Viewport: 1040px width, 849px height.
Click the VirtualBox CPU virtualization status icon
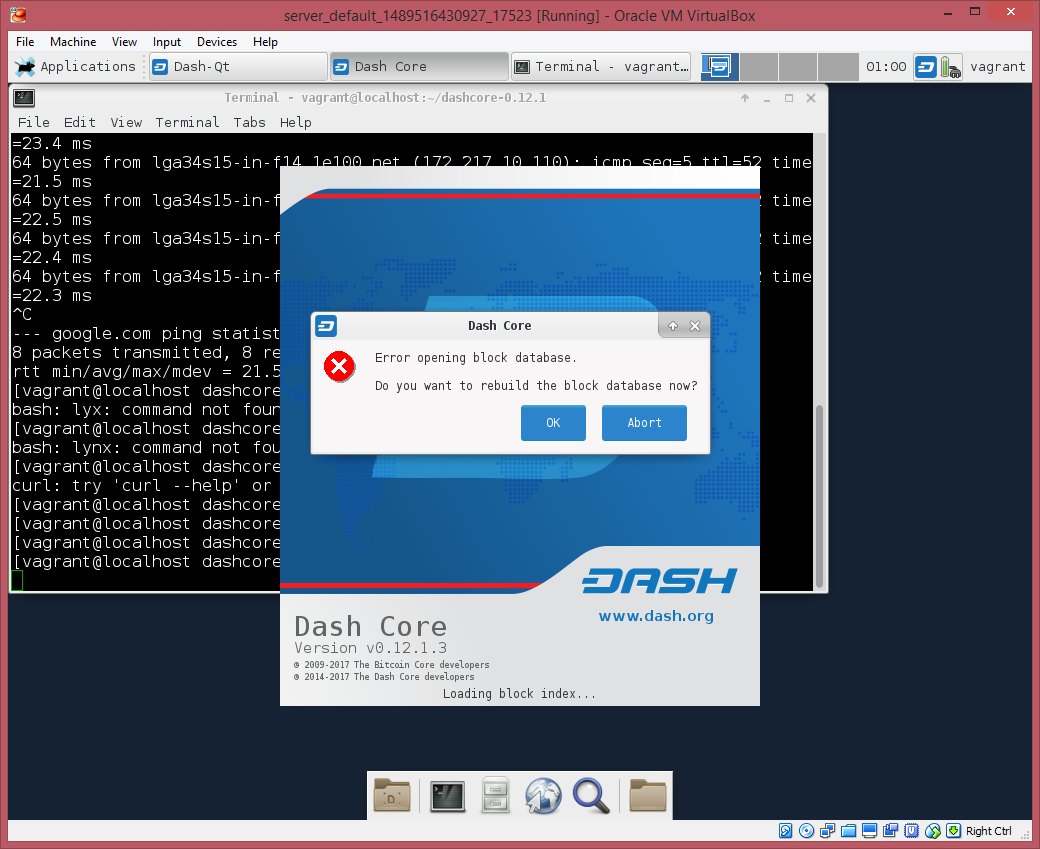[911, 831]
